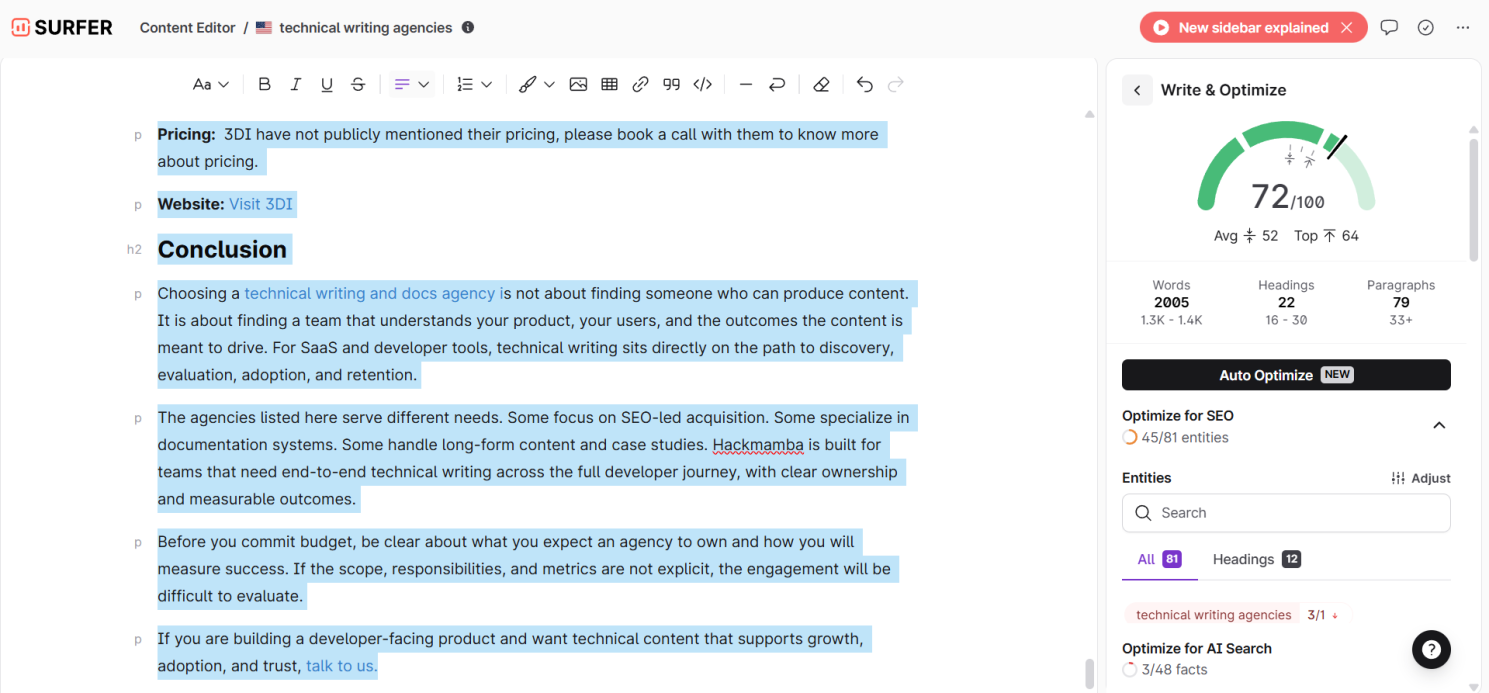Open the text style Aa dropdown
This screenshot has height=693, width=1489.
click(211, 85)
